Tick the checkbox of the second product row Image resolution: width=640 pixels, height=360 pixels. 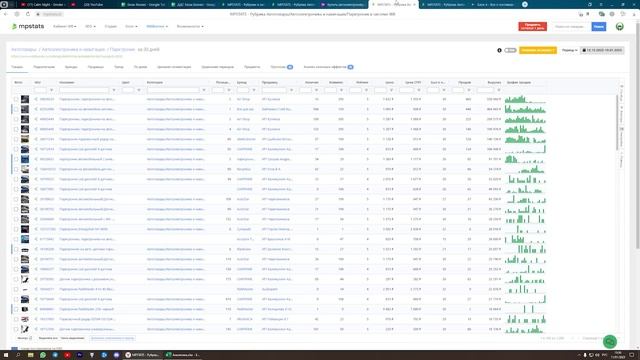pos(16,109)
